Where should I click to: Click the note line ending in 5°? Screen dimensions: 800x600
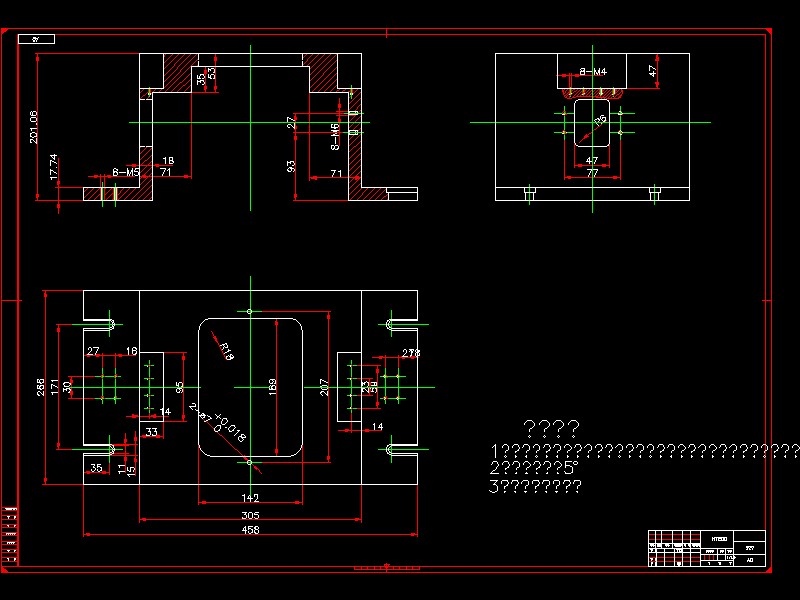coord(534,468)
